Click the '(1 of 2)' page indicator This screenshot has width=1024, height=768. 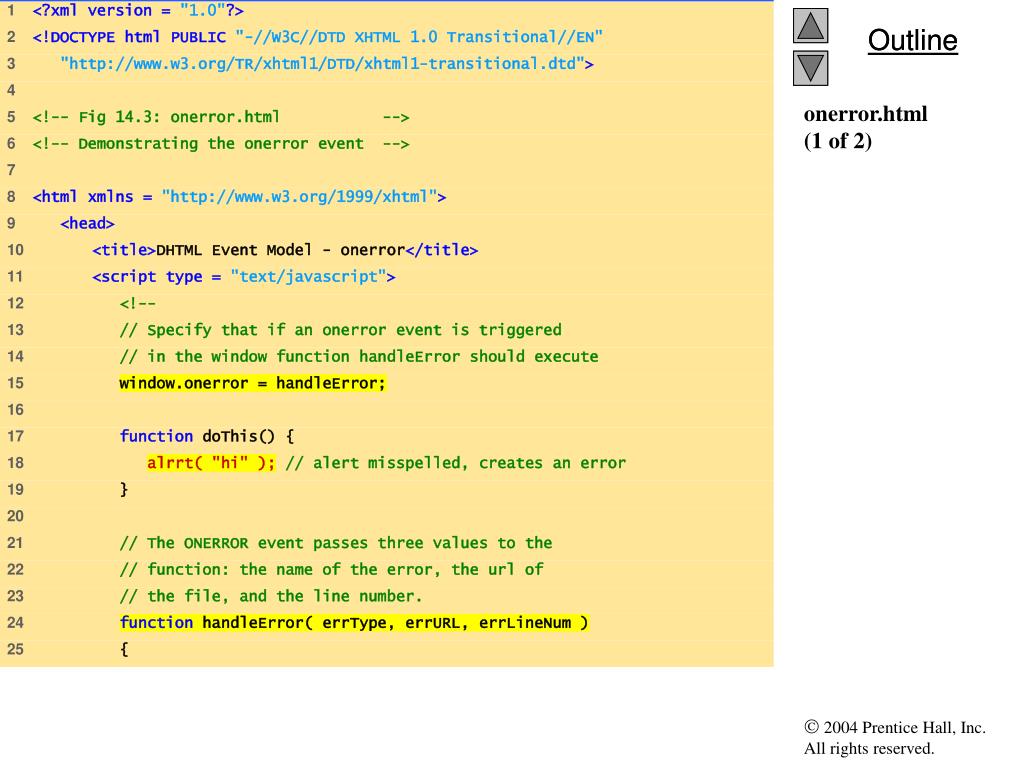(x=838, y=141)
